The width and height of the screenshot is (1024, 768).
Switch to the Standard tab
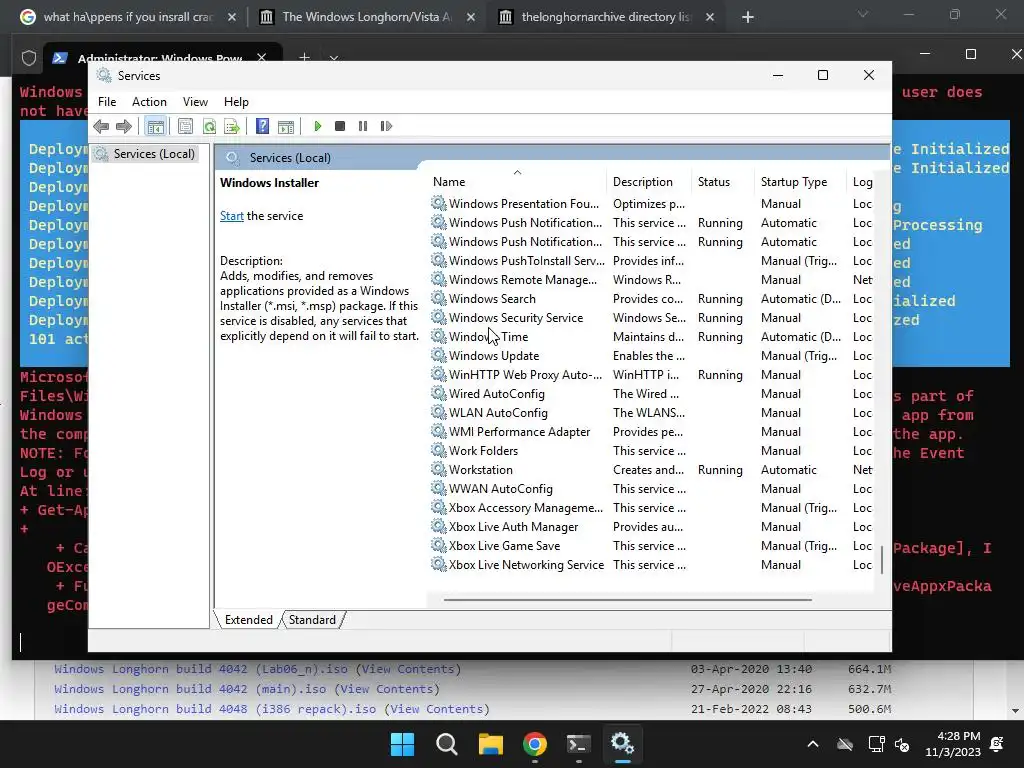(312, 620)
